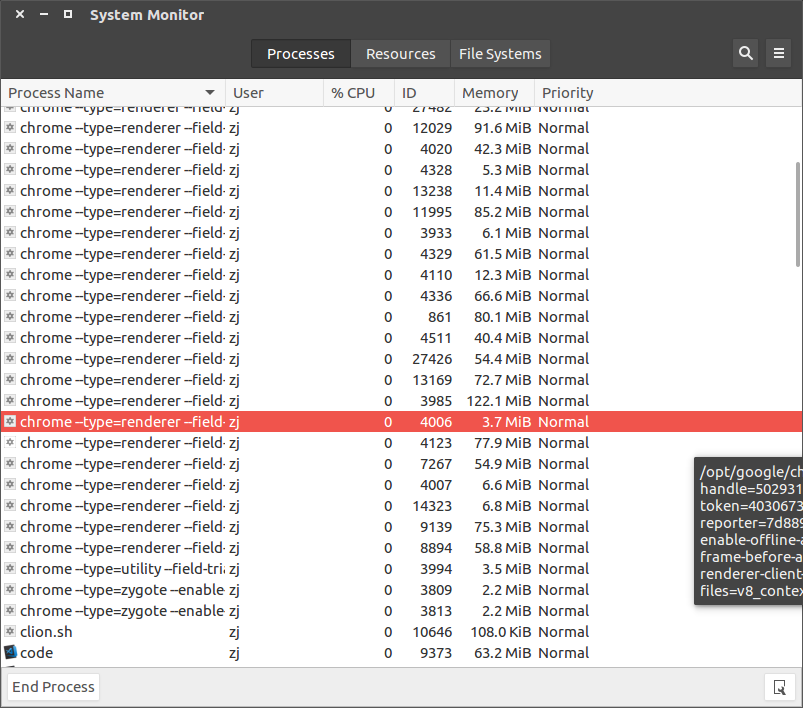
Task: Sort by the User column header
Action: [274, 93]
